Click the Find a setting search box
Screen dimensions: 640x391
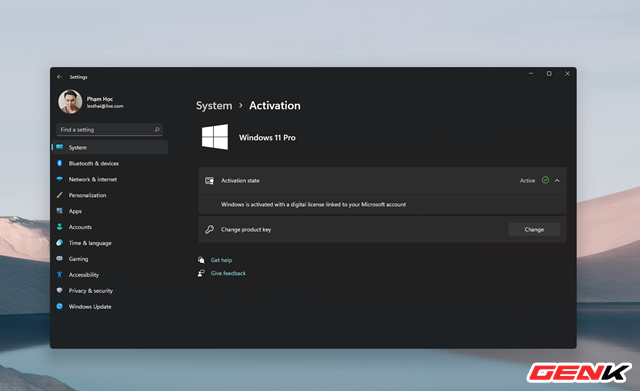[109, 129]
